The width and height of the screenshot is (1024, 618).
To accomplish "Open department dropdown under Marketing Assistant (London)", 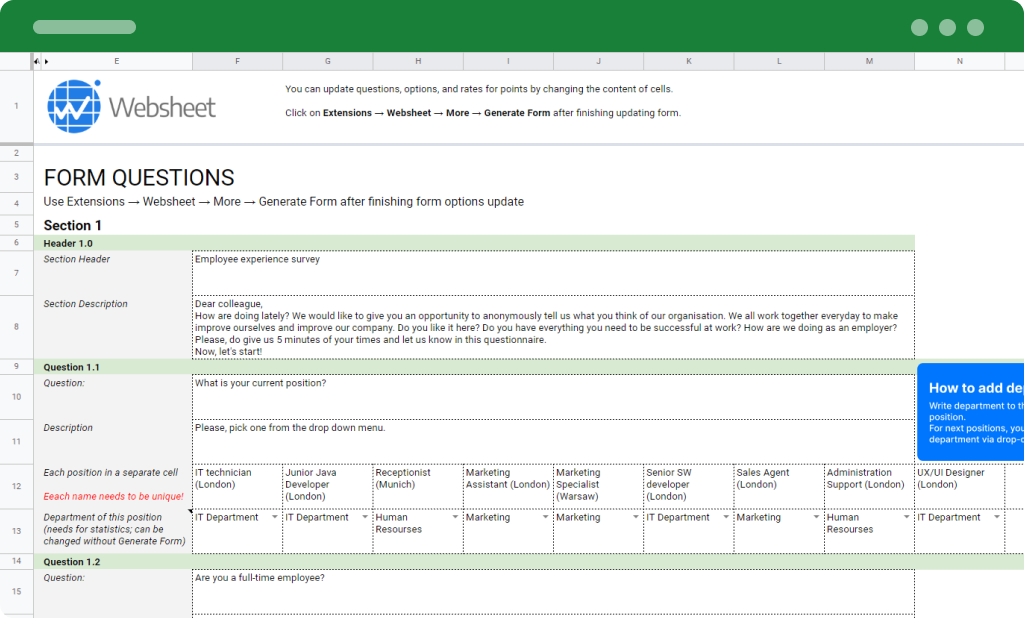I will click(x=545, y=517).
